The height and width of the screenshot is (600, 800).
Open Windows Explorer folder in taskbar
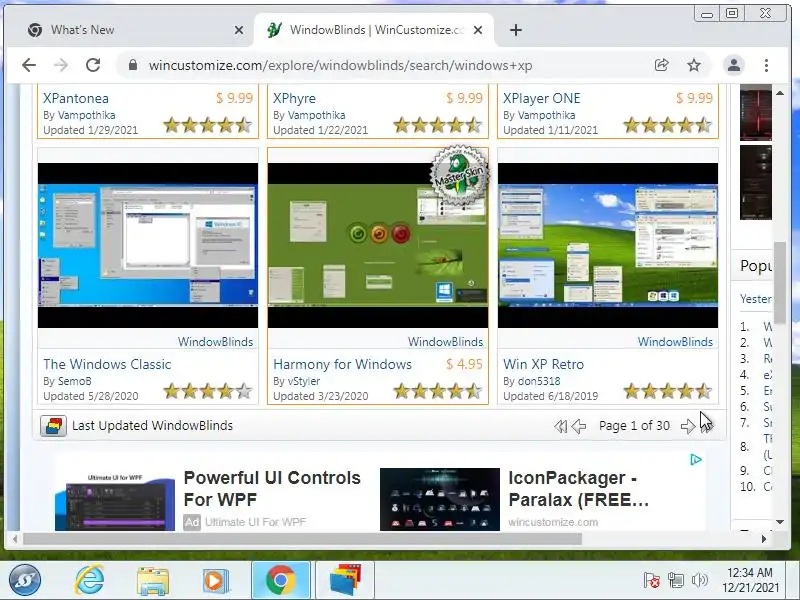(153, 581)
